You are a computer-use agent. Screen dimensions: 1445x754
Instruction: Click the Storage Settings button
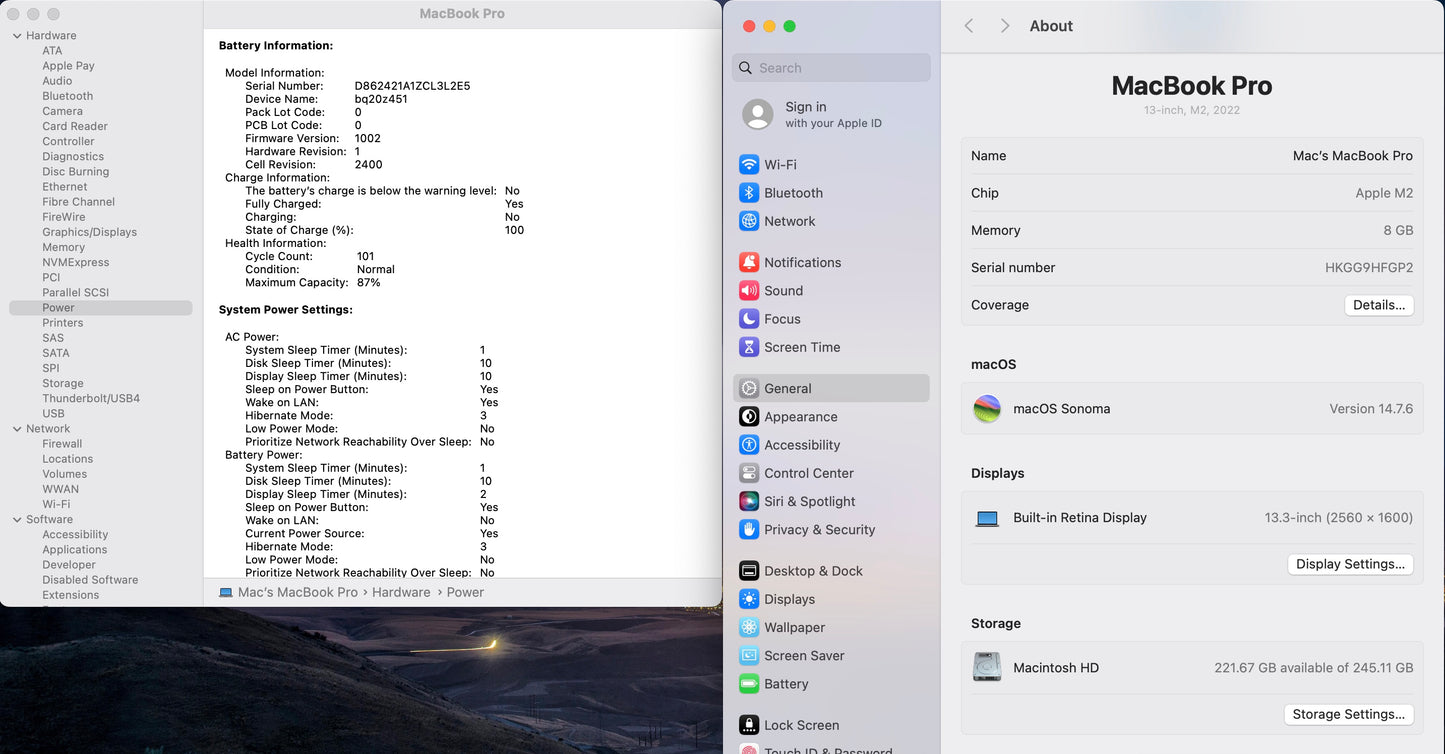1348,714
